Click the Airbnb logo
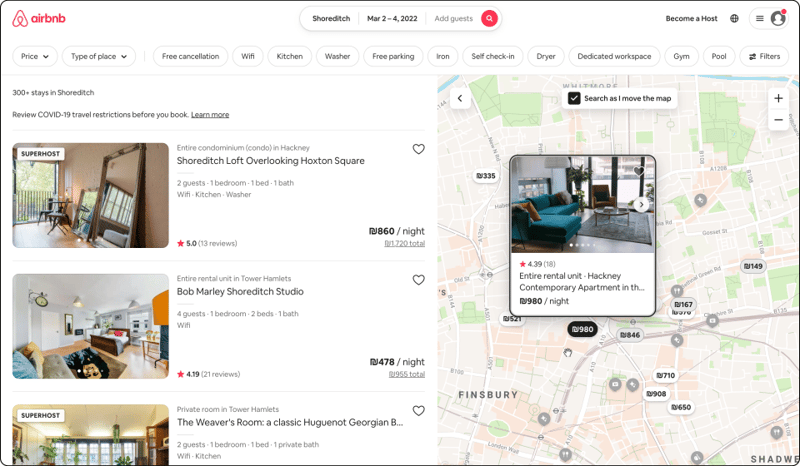800x466 pixels. pyautogui.click(x=39, y=18)
